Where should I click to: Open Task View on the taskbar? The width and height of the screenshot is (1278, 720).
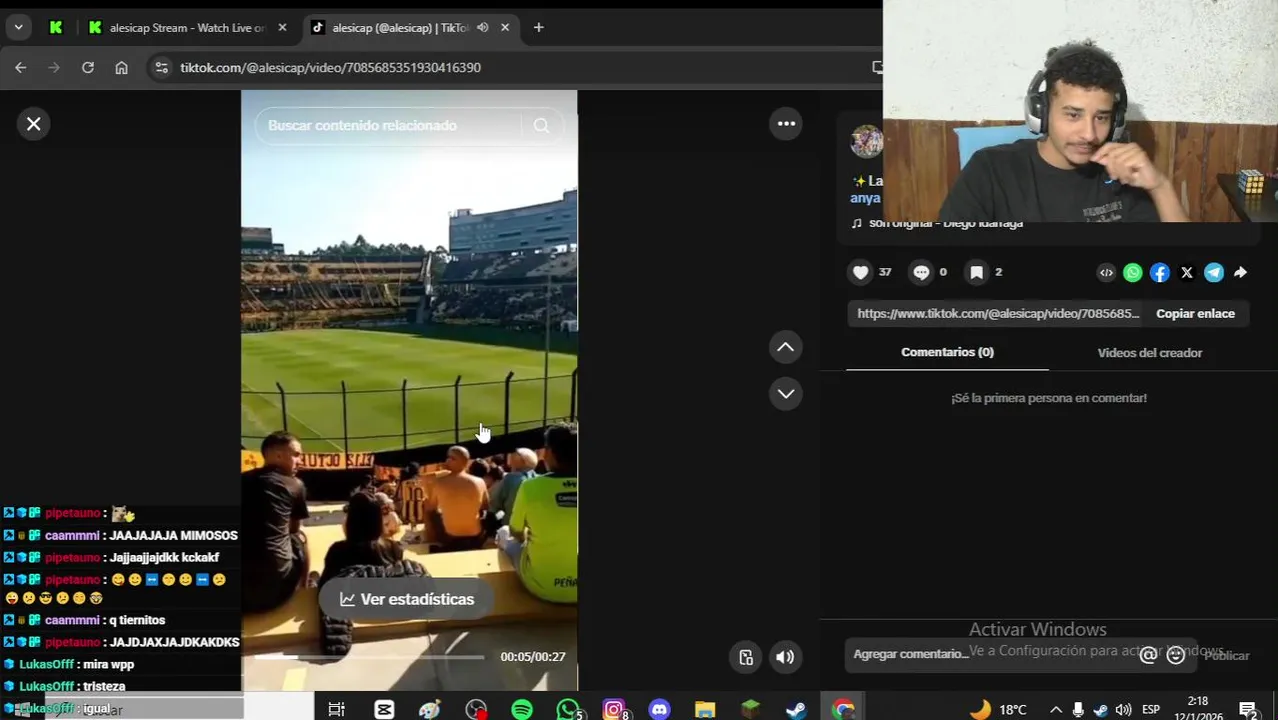tap(336, 709)
